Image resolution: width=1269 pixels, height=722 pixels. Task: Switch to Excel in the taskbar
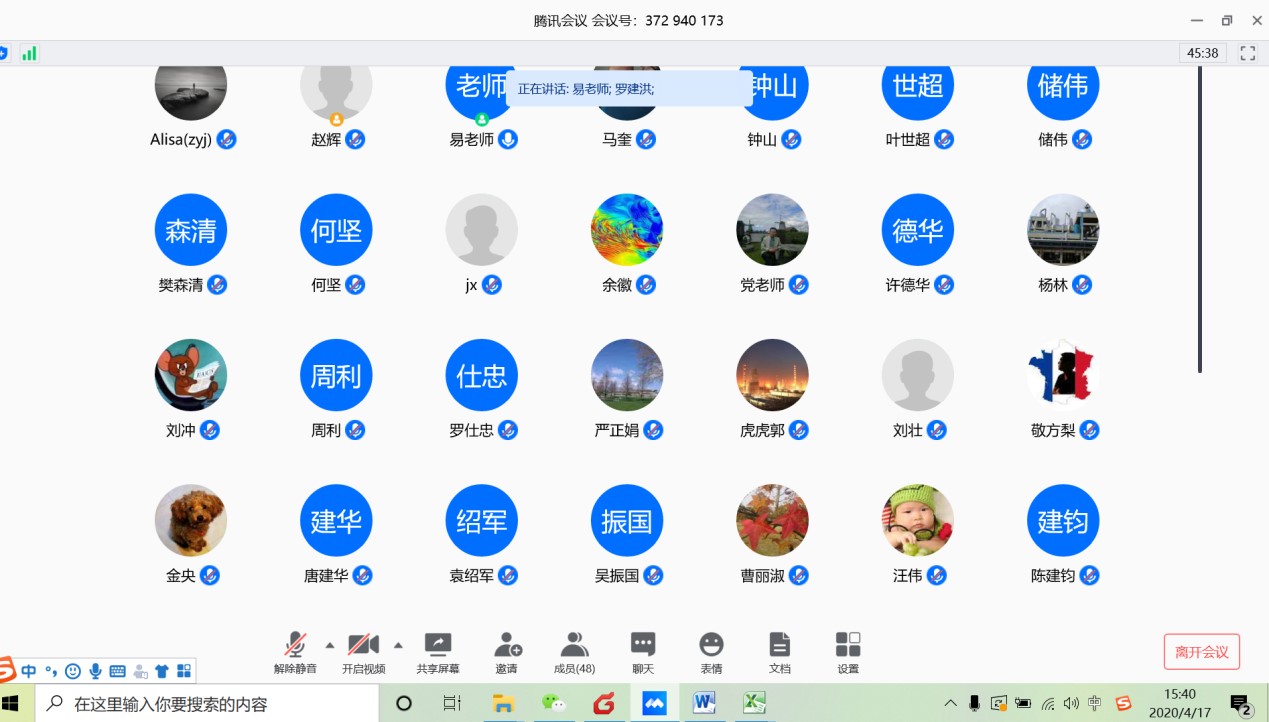(754, 703)
